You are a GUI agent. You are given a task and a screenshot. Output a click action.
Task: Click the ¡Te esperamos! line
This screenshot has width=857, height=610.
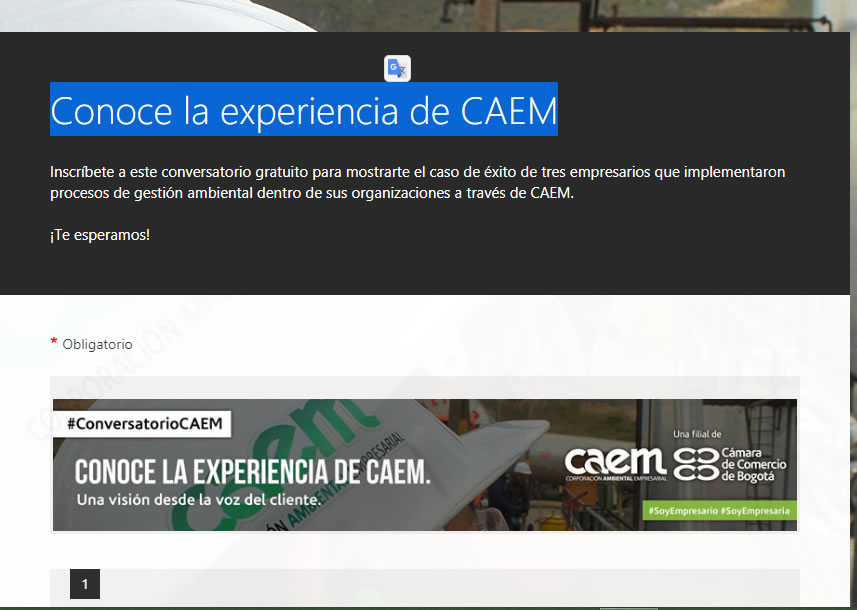click(x=100, y=235)
